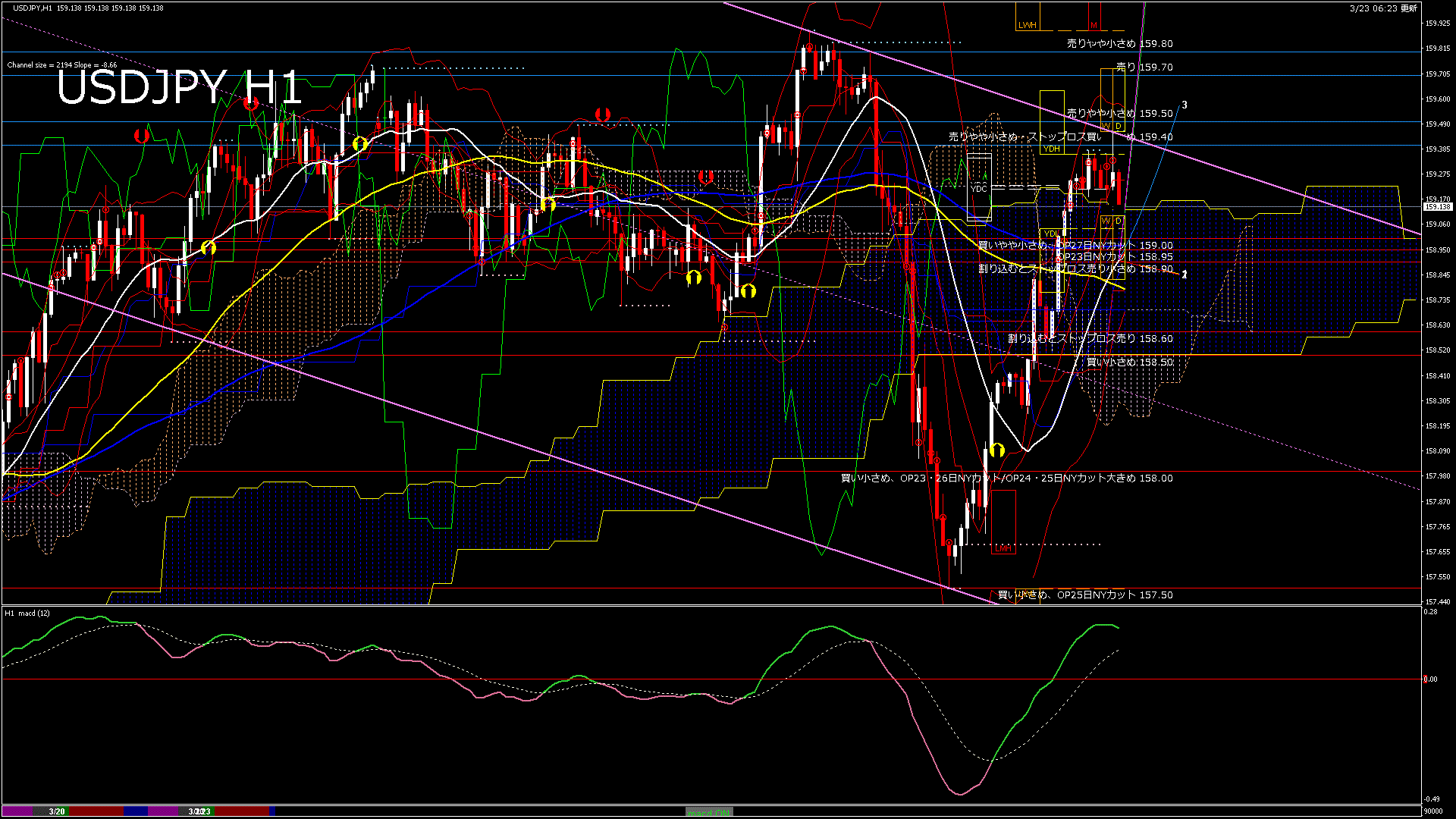Click the orange LWH level marker at the chart top
The height and width of the screenshot is (819, 1456).
point(1029,25)
